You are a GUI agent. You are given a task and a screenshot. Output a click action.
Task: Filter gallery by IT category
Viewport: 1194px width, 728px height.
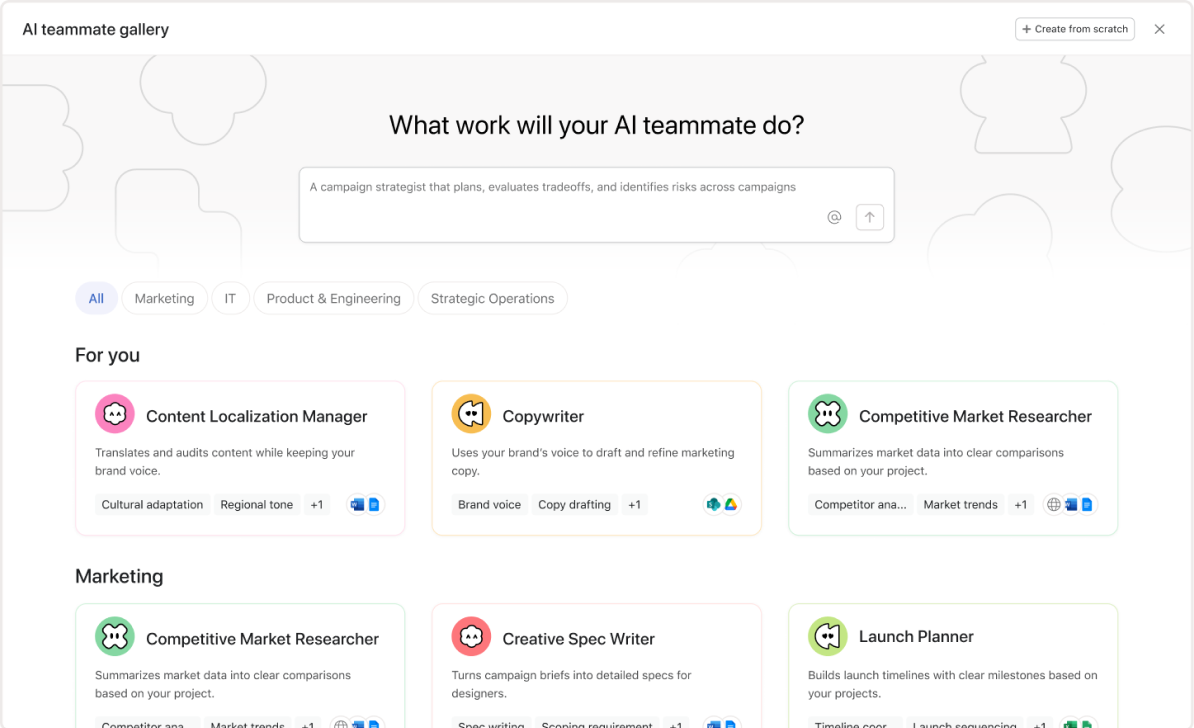pos(230,298)
